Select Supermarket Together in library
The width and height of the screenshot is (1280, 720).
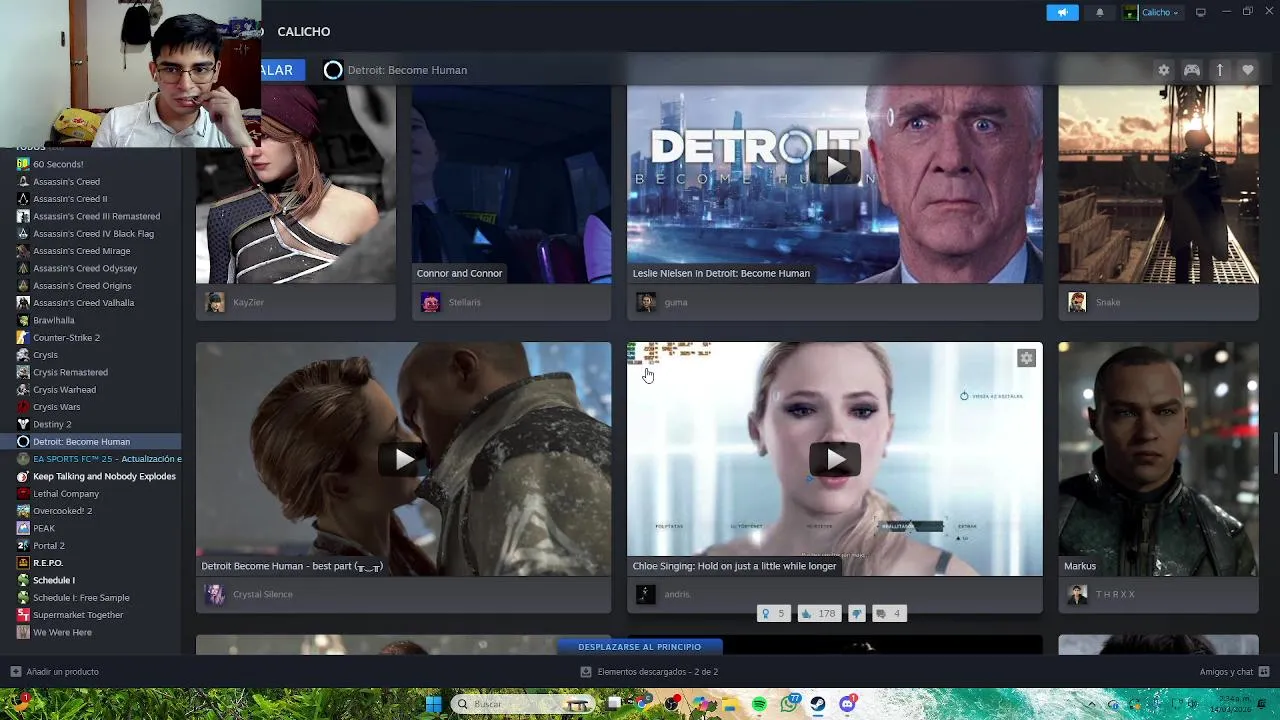point(78,615)
